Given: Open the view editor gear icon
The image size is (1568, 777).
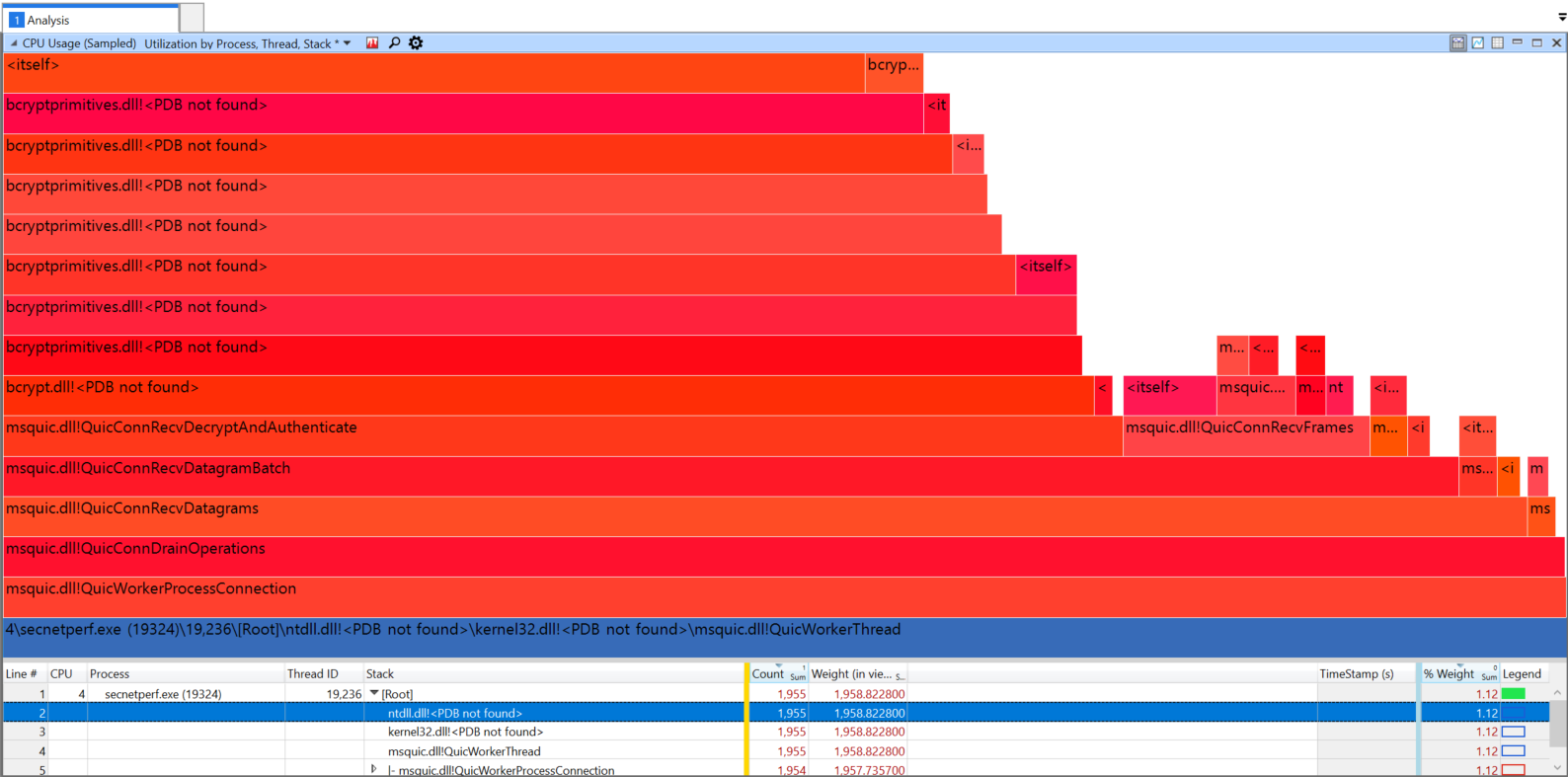Looking at the screenshot, I should pyautogui.click(x=416, y=42).
